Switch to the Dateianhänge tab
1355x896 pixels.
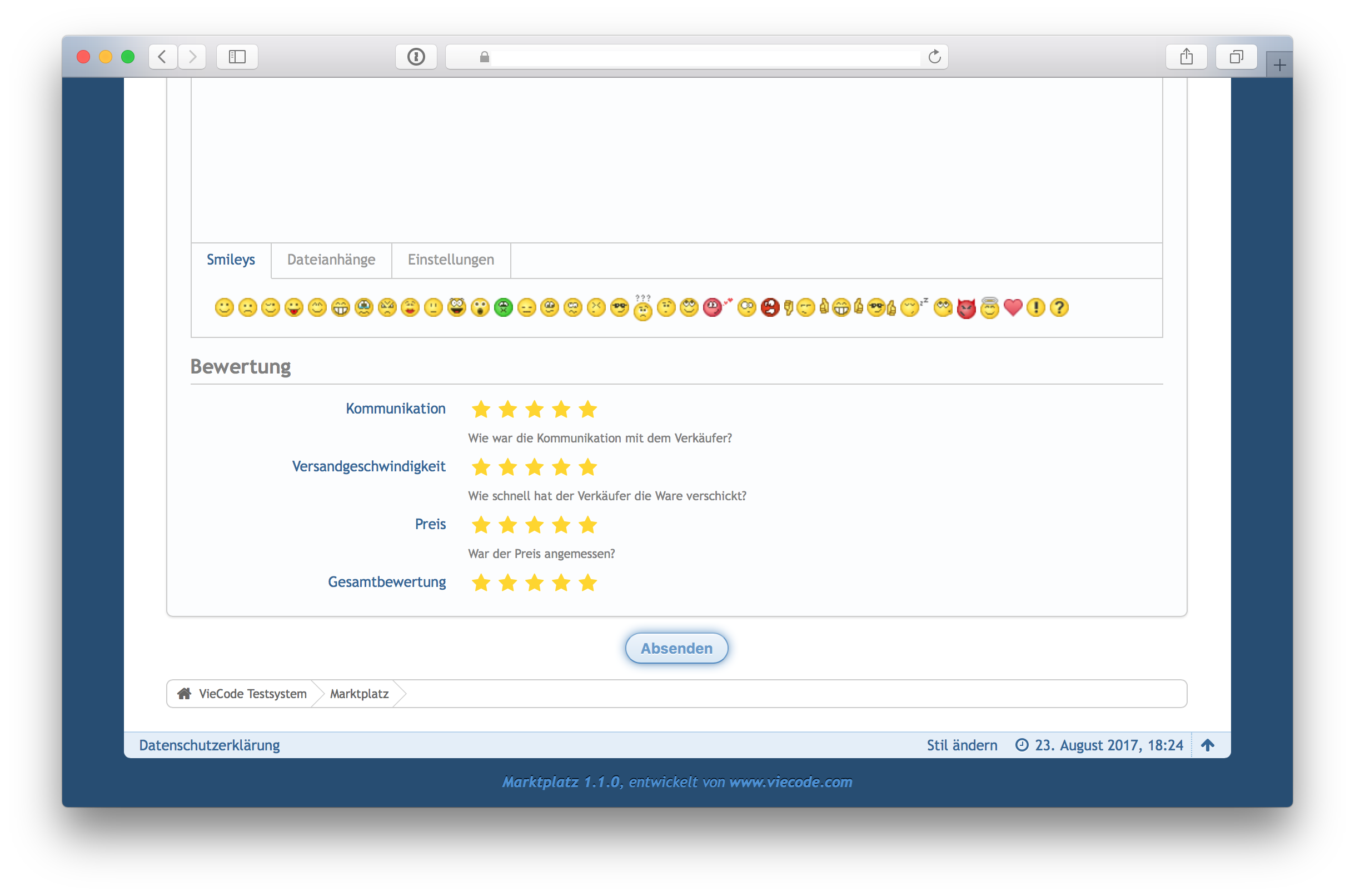coord(331,260)
